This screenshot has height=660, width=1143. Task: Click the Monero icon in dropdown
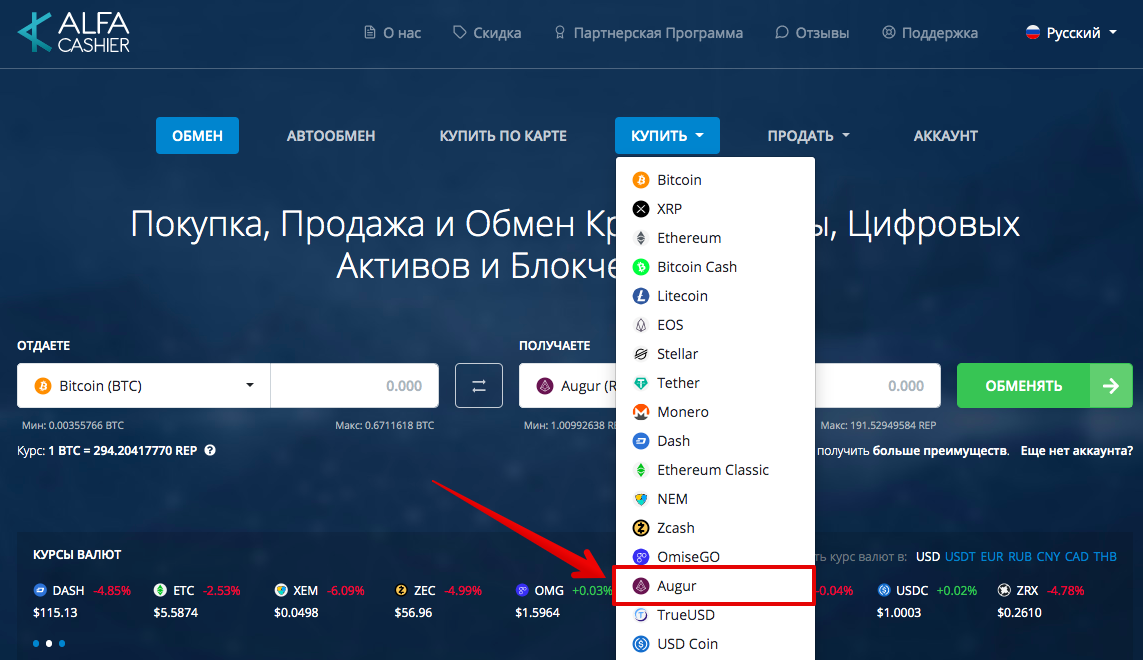coord(641,412)
